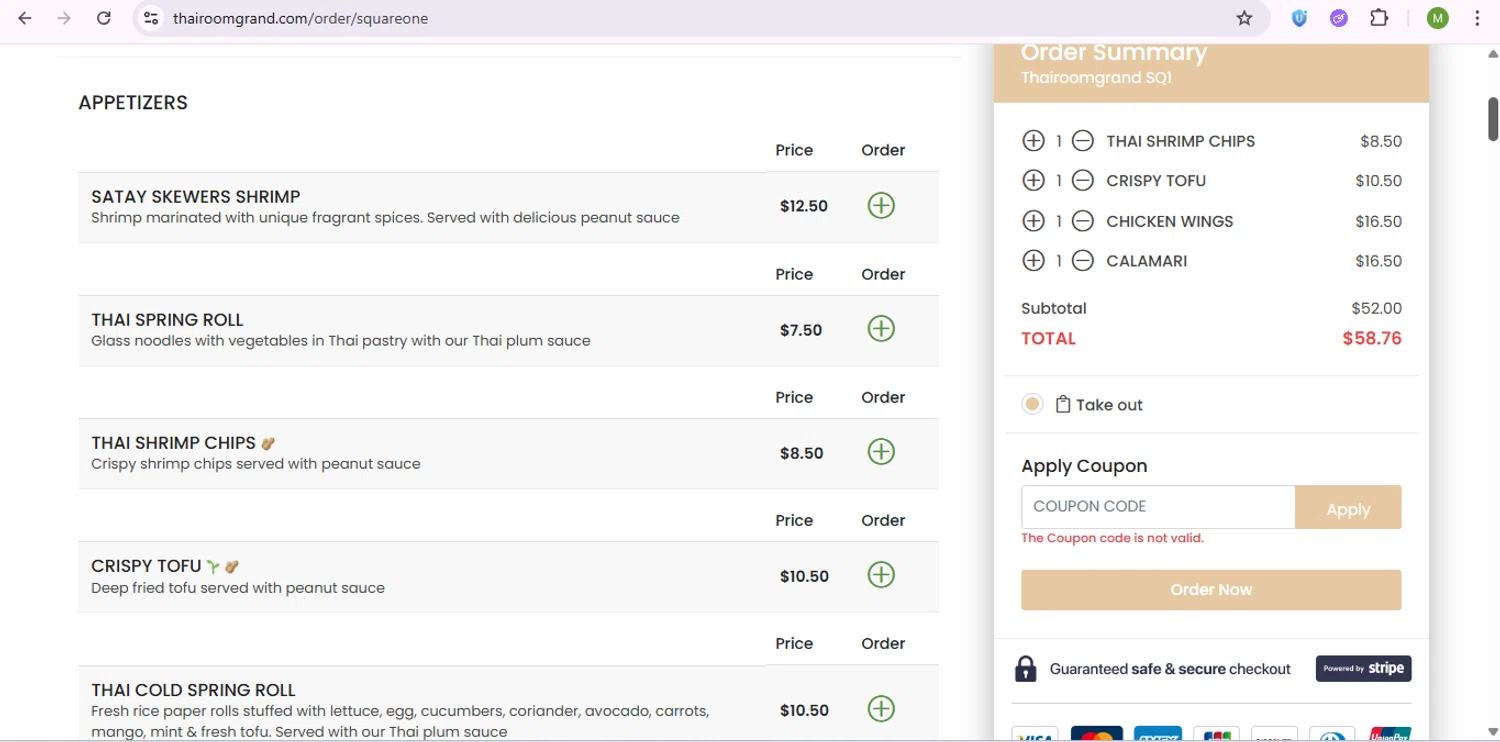The image size is (1500, 742).
Task: Add Thai Spring Roll to the order
Action: [x=881, y=329]
